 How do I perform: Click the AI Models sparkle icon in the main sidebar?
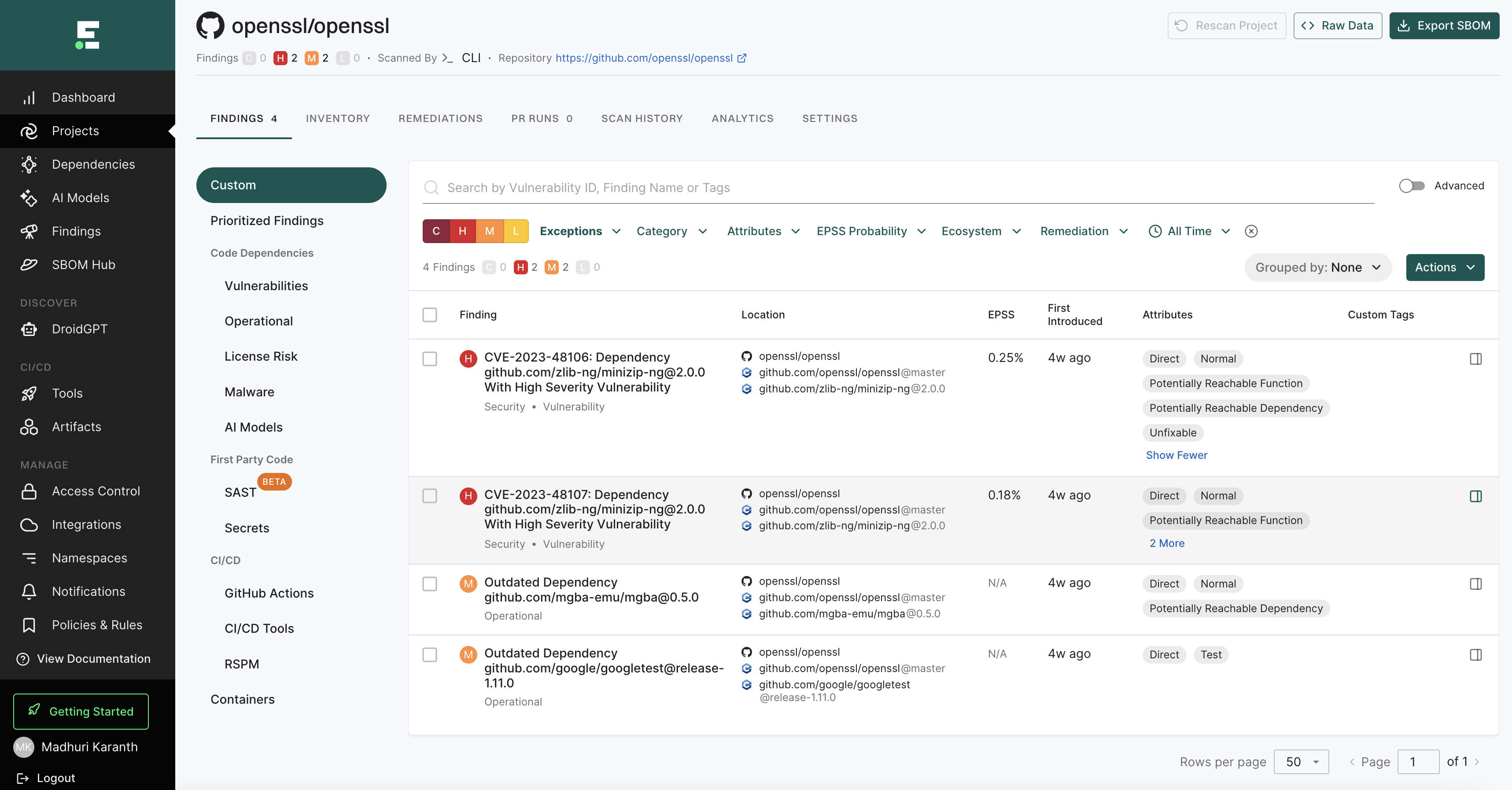coord(29,198)
